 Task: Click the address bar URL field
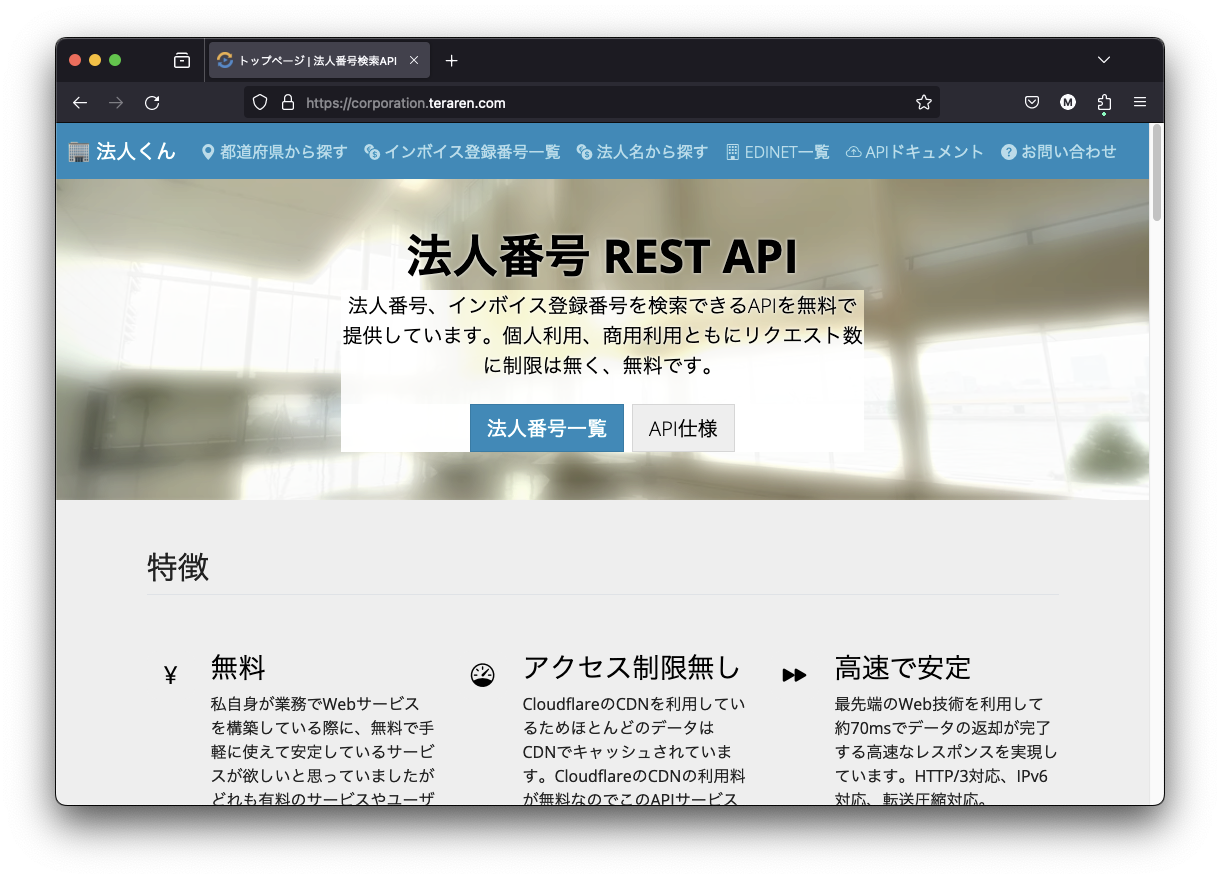coord(600,102)
